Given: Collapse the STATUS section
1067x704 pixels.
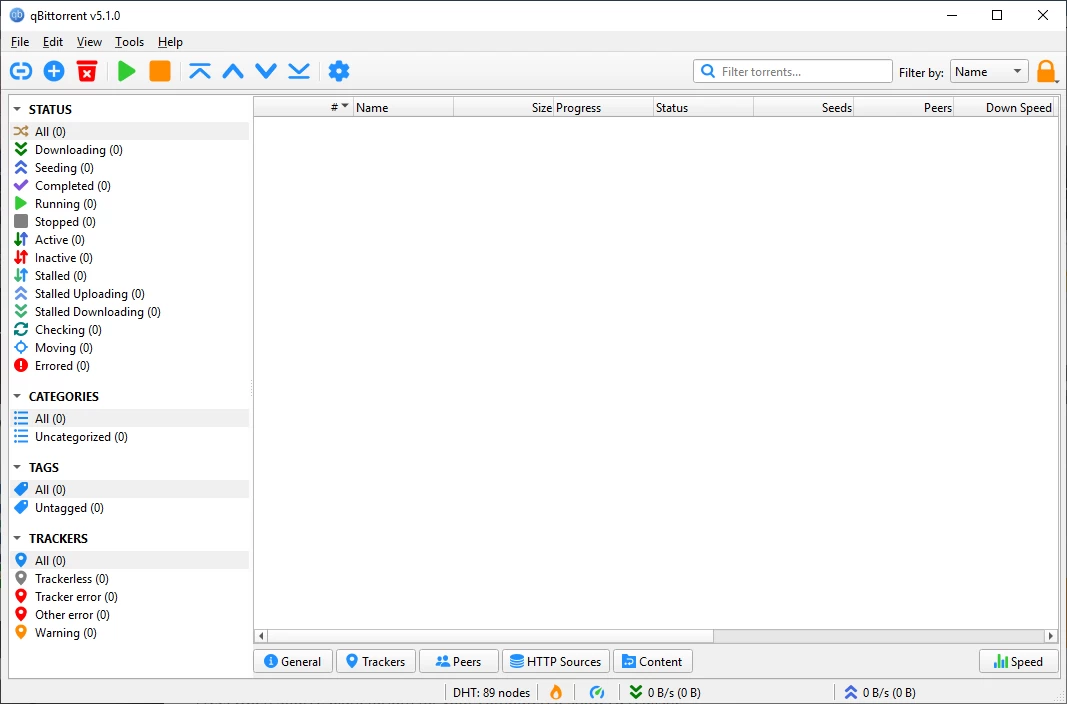Looking at the screenshot, I should pos(17,109).
